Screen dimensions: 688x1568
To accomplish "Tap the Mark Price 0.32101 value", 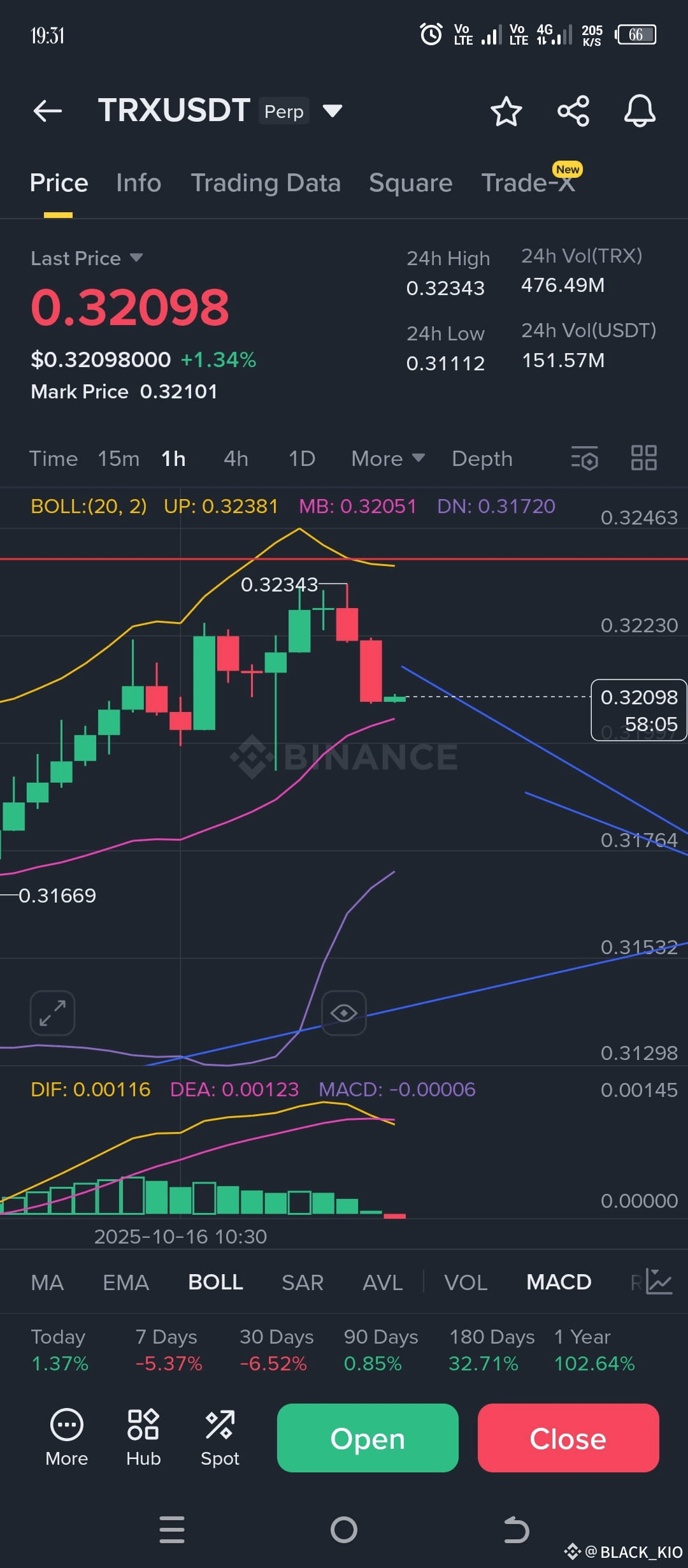I will [x=178, y=391].
